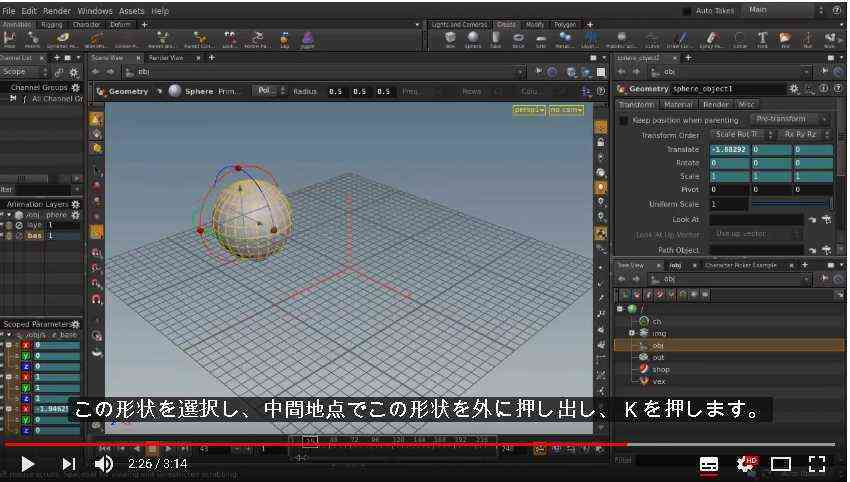This screenshot has height=482, width=850.
Task: Click the viewport lock icon on right toolbar
Action: (601, 143)
